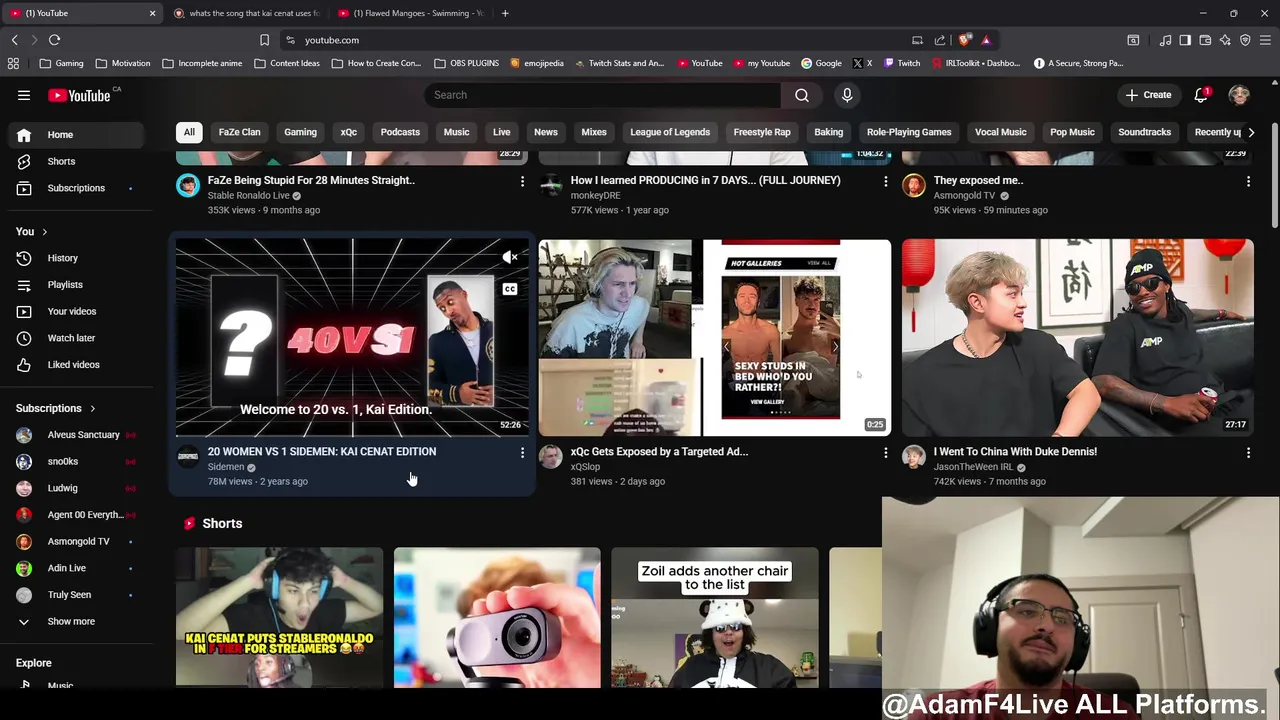Open Shorts in the sidebar

click(x=74, y=161)
